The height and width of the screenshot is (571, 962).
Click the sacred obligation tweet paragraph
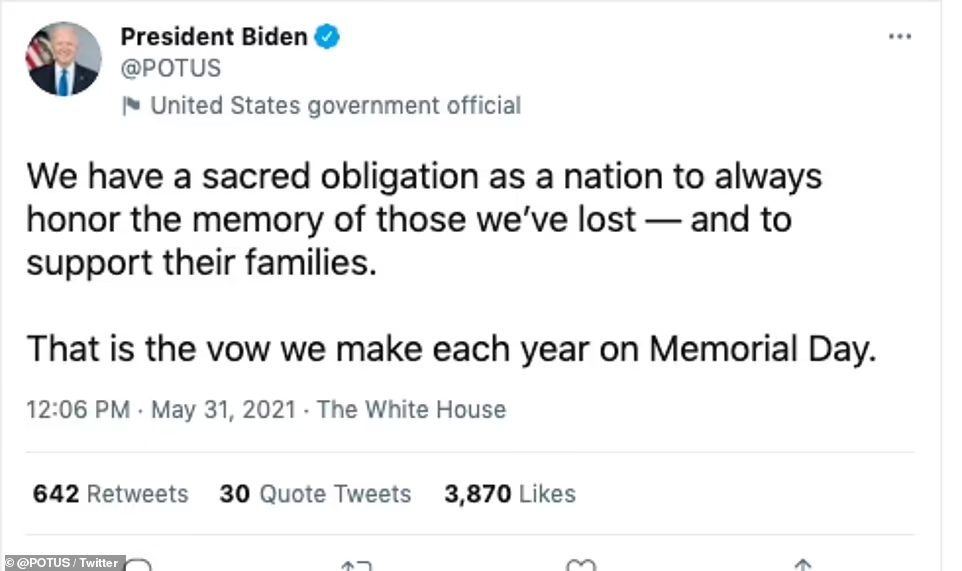[x=424, y=220]
